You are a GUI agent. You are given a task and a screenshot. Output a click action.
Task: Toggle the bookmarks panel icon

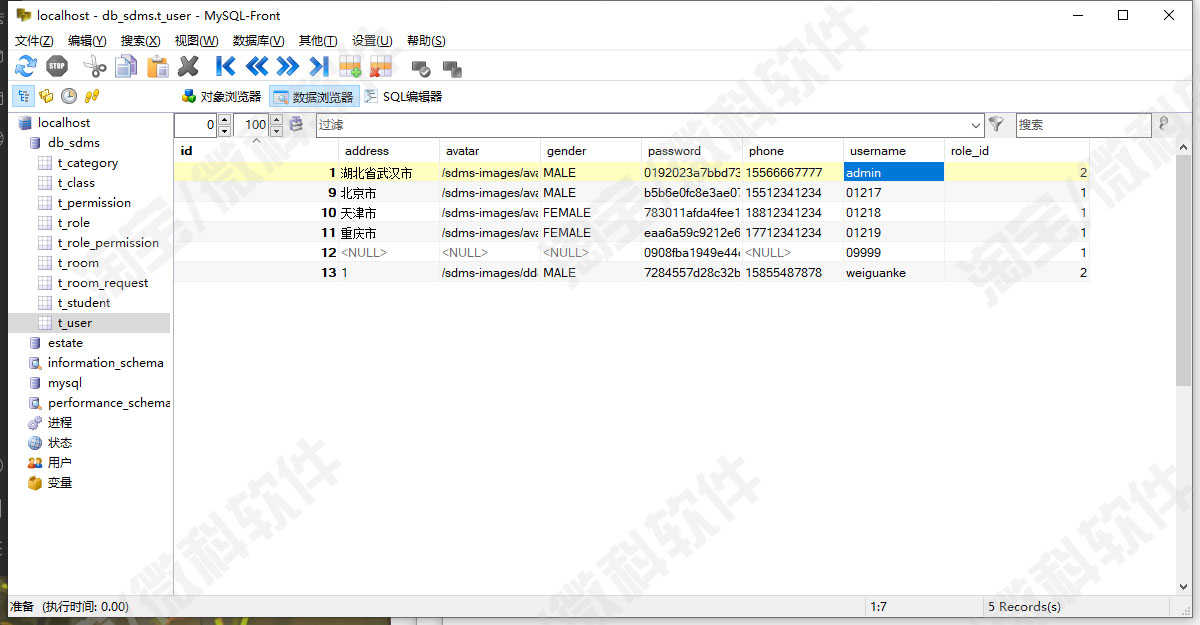click(x=46, y=96)
